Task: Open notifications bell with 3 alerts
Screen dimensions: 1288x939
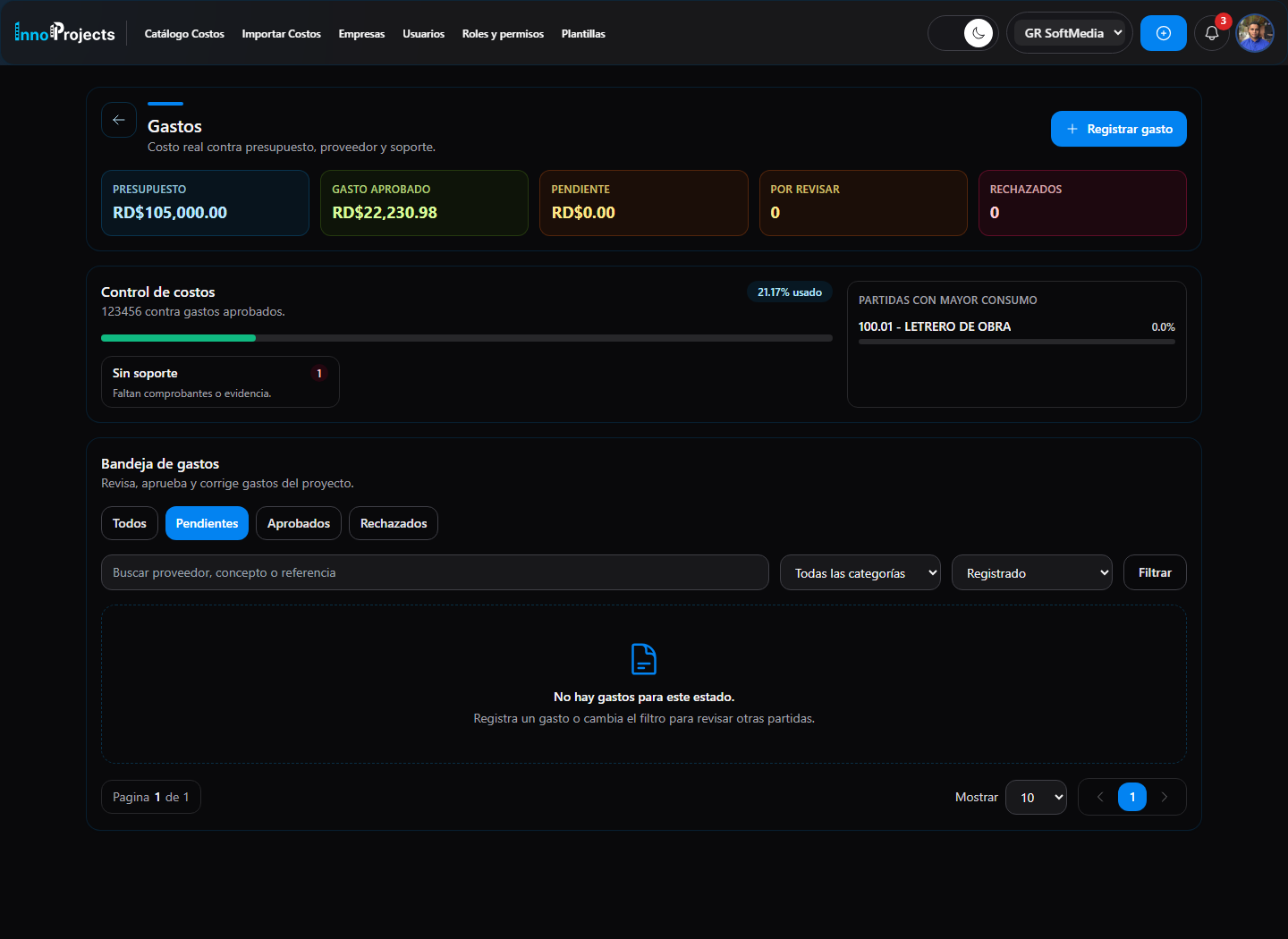Action: [1212, 33]
